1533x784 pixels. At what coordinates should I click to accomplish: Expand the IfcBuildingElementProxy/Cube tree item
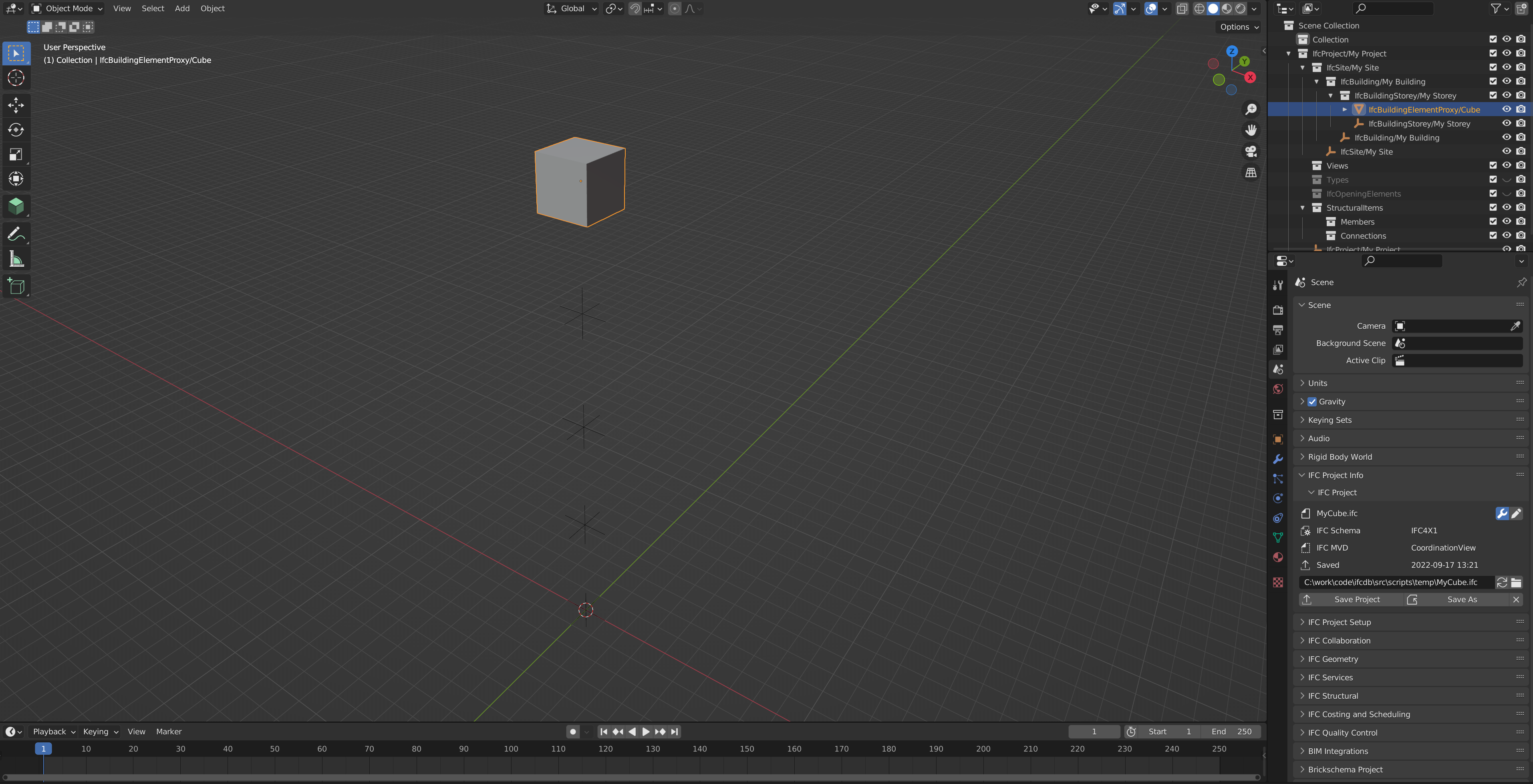[1344, 109]
